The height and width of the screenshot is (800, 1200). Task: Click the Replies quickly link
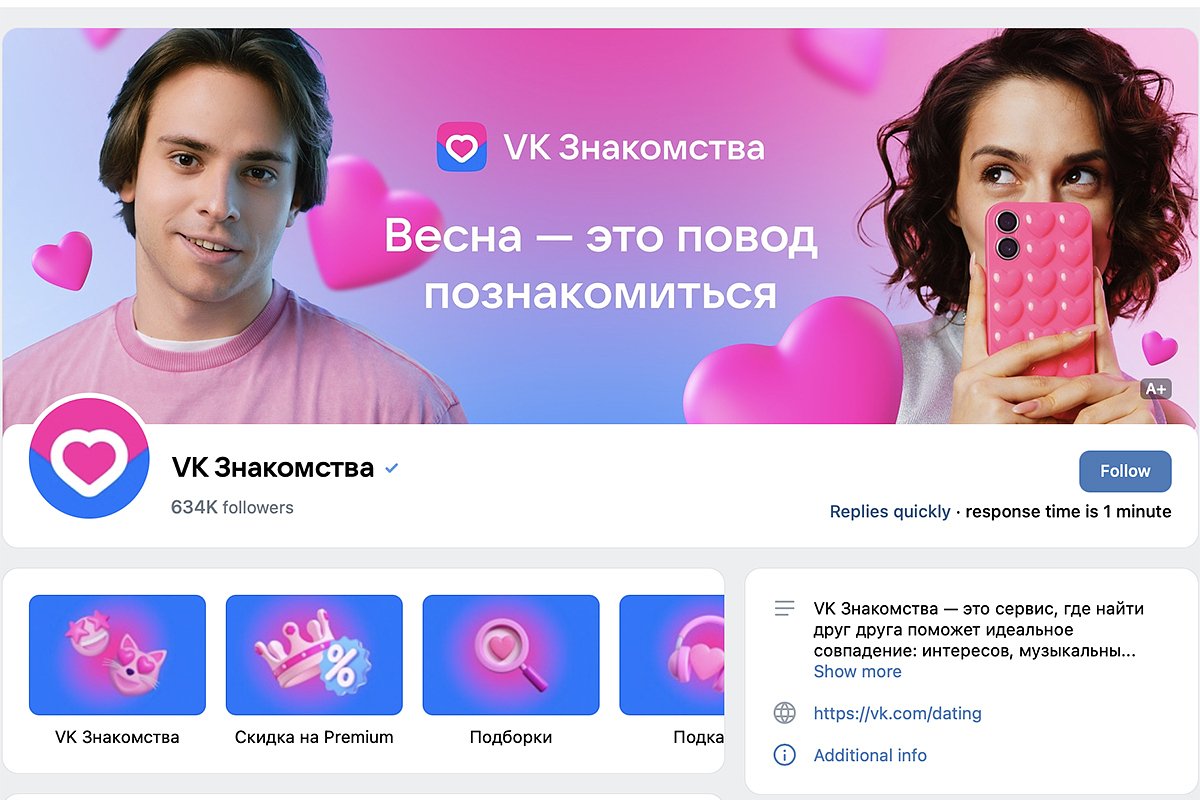890,511
